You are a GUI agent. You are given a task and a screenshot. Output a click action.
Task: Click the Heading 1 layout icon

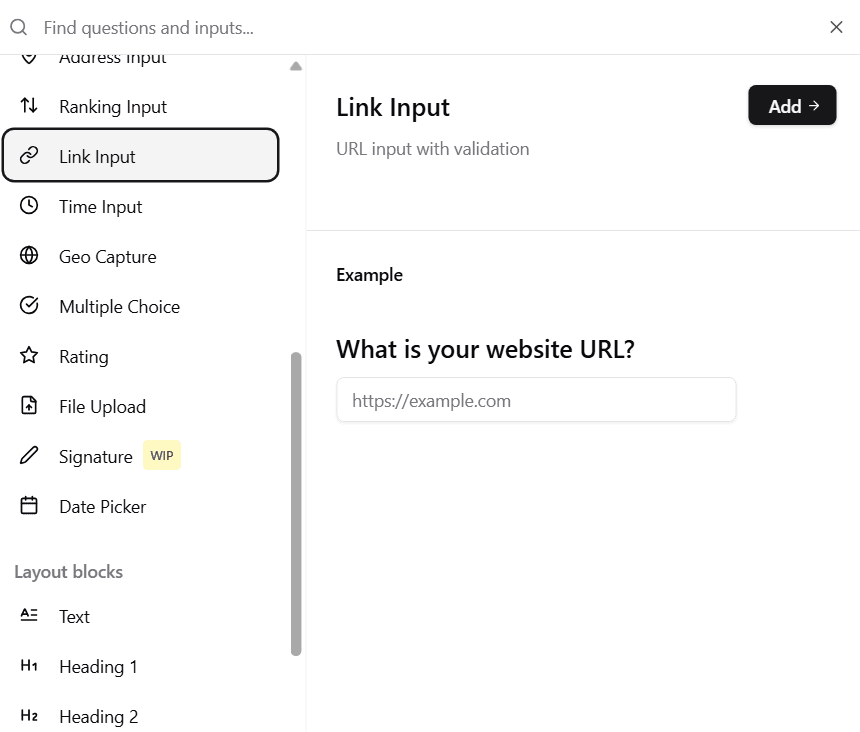coord(27,666)
